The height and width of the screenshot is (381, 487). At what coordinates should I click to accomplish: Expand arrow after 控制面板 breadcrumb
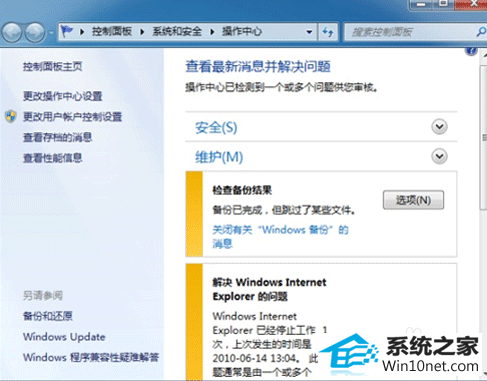[x=142, y=32]
